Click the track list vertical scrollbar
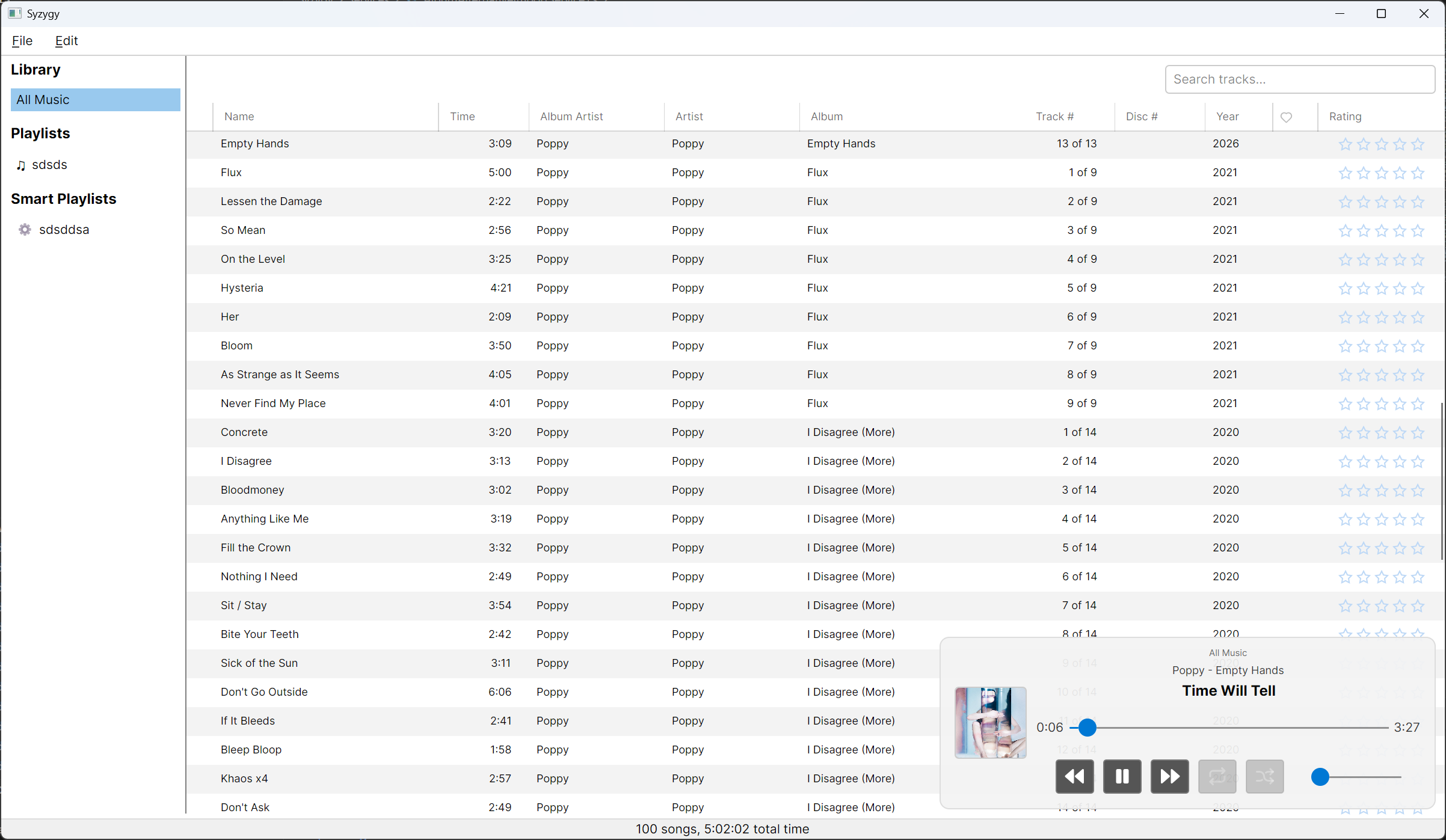 coord(1442,481)
